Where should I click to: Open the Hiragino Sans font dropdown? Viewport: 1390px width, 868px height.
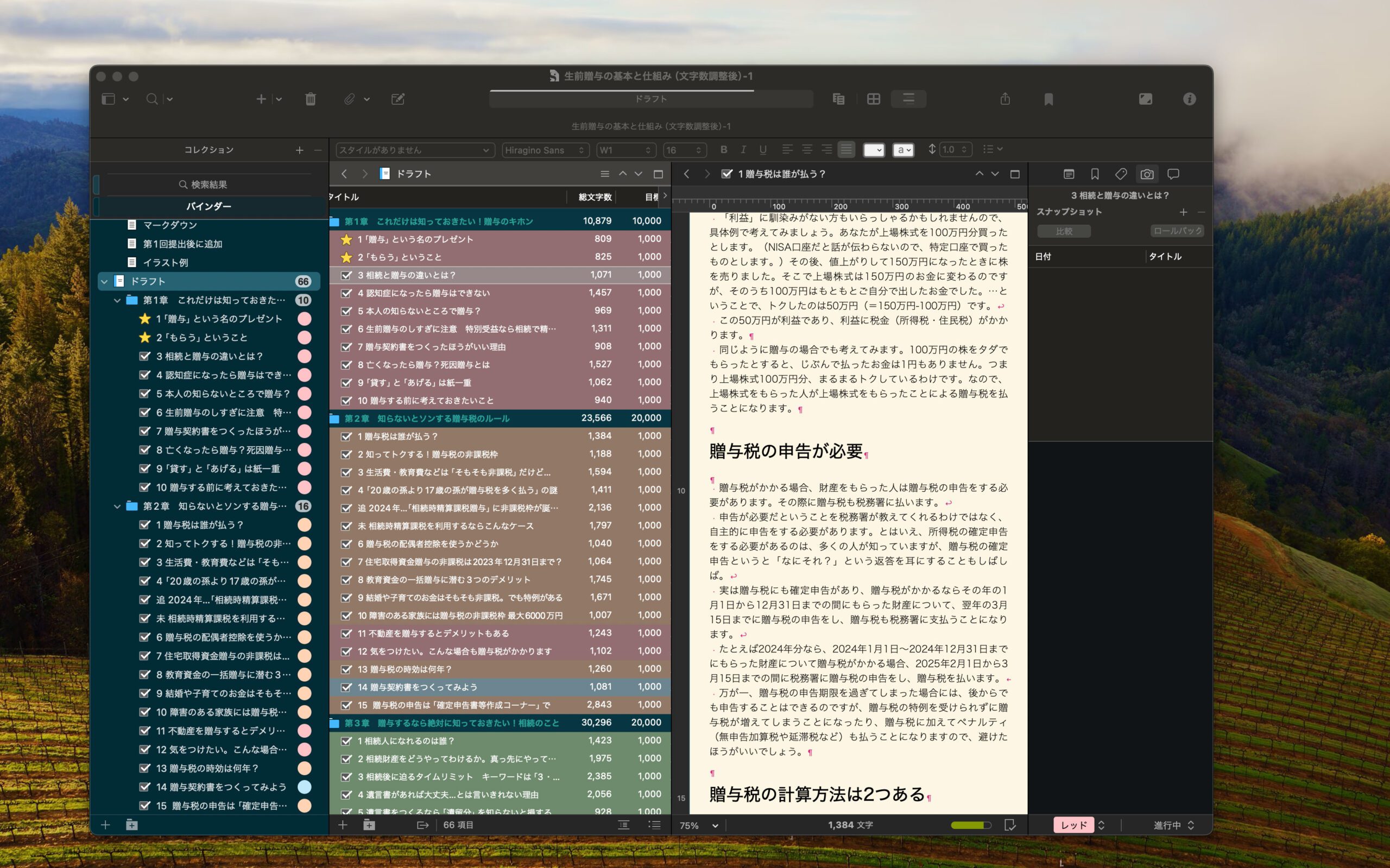(545, 150)
